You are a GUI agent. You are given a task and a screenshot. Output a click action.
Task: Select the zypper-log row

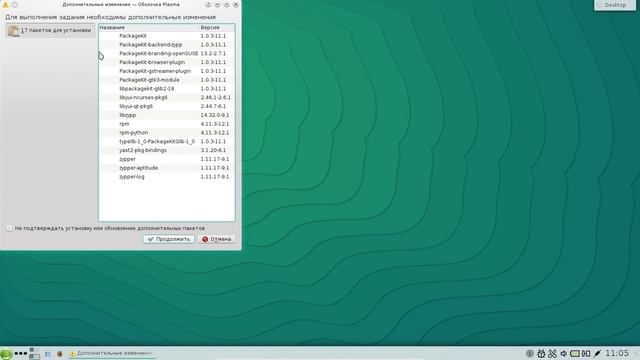tap(167, 177)
